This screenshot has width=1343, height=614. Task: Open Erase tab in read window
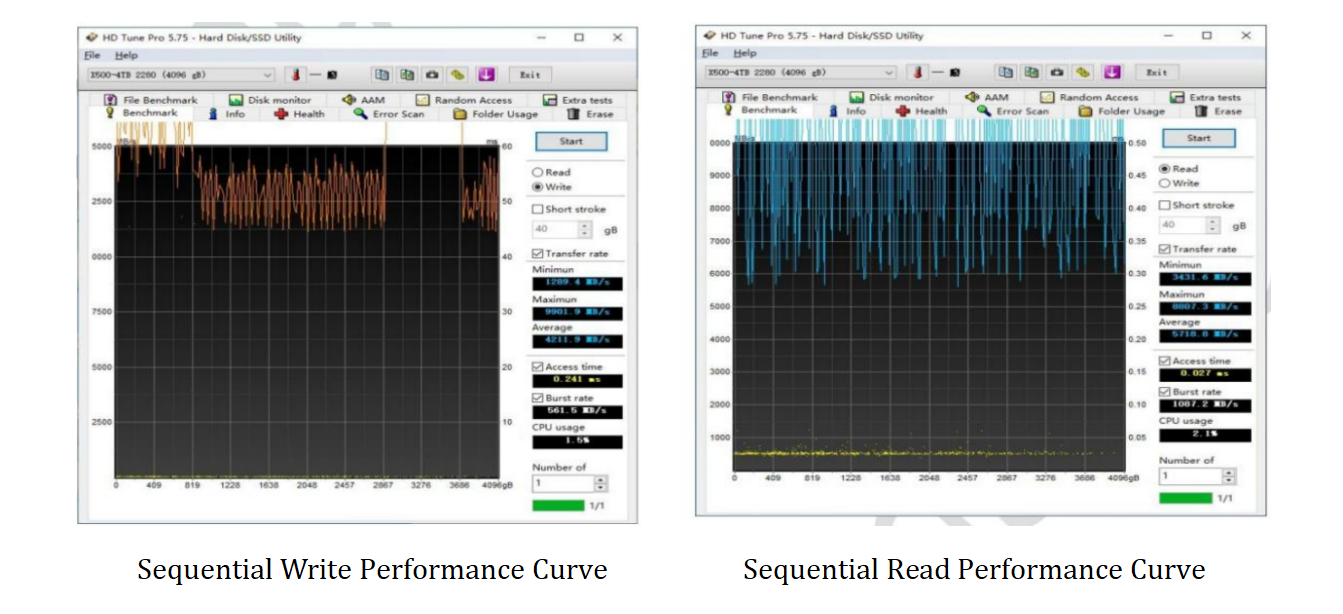coord(1218,111)
